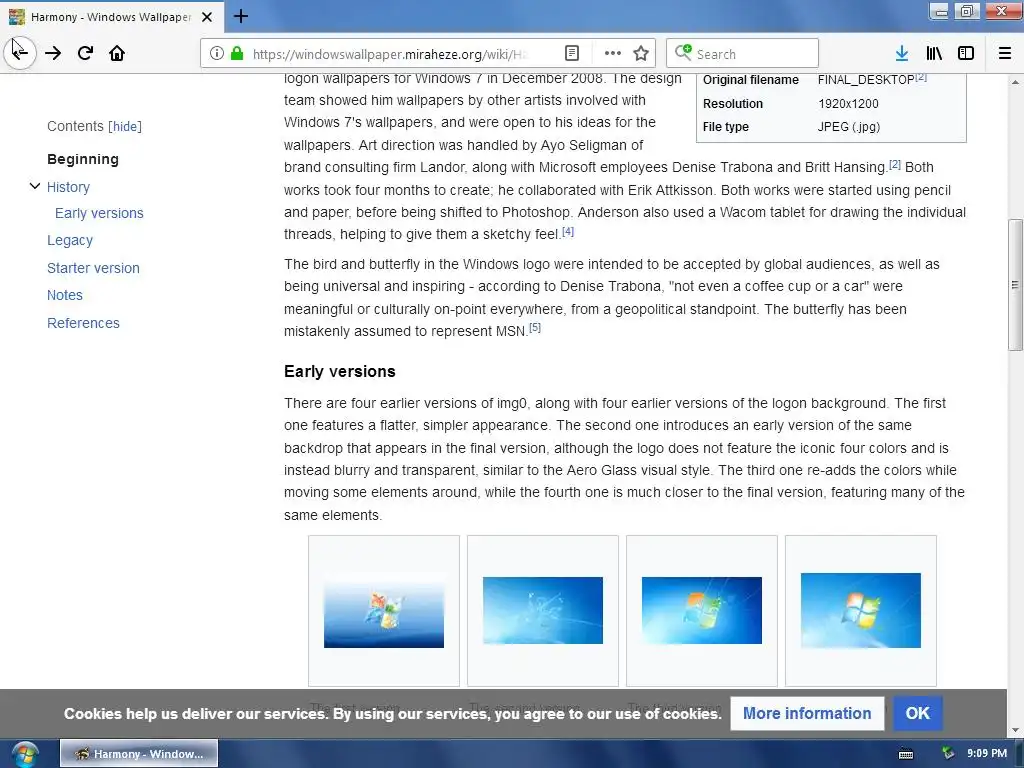1024x768 pixels.
Task: Collapse the History section chevron
Action: [35, 187]
